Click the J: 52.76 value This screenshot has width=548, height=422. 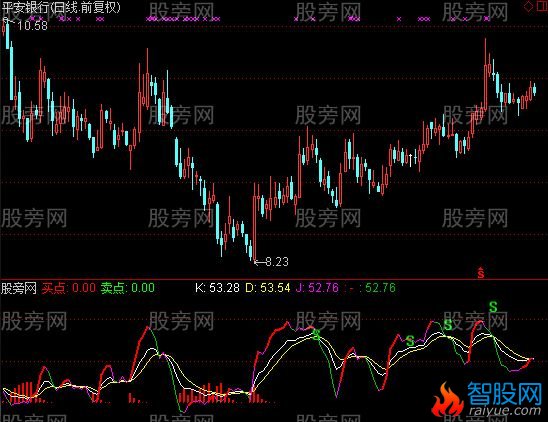pyautogui.click(x=317, y=288)
